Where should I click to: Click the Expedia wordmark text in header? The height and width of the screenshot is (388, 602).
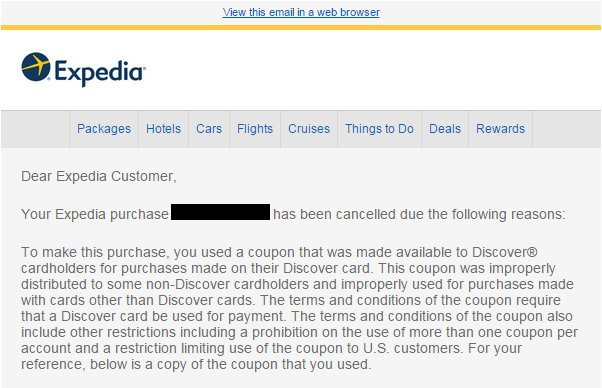tap(100, 73)
